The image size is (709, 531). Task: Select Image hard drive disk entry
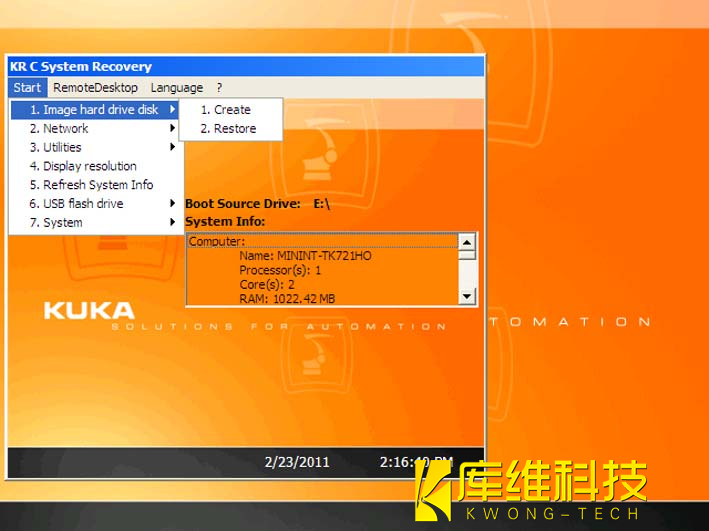tap(93, 110)
